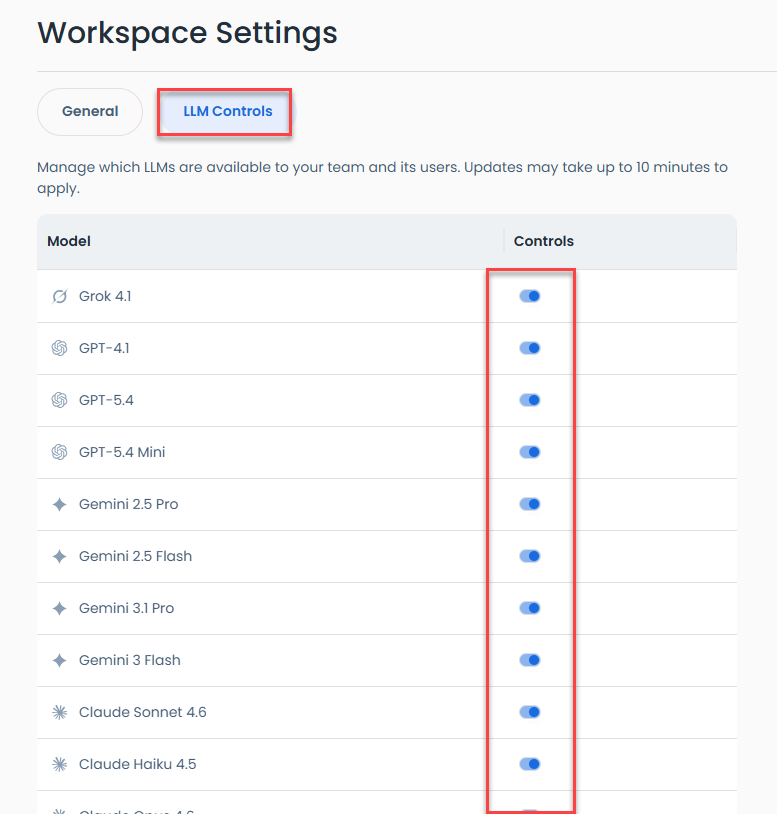Click the Claude Haiku 4.5 label
Viewport: 777px width, 814px height.
coord(138,764)
